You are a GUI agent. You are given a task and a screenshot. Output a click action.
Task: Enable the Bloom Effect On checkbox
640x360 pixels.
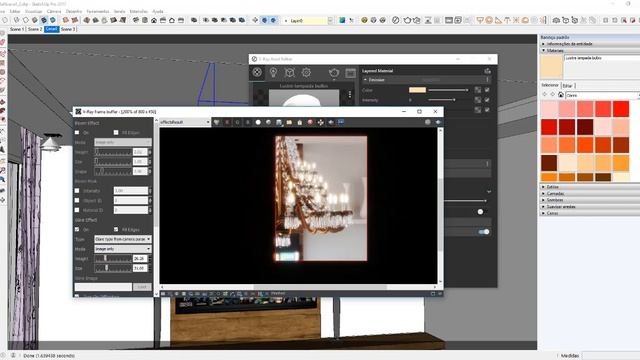[77, 133]
